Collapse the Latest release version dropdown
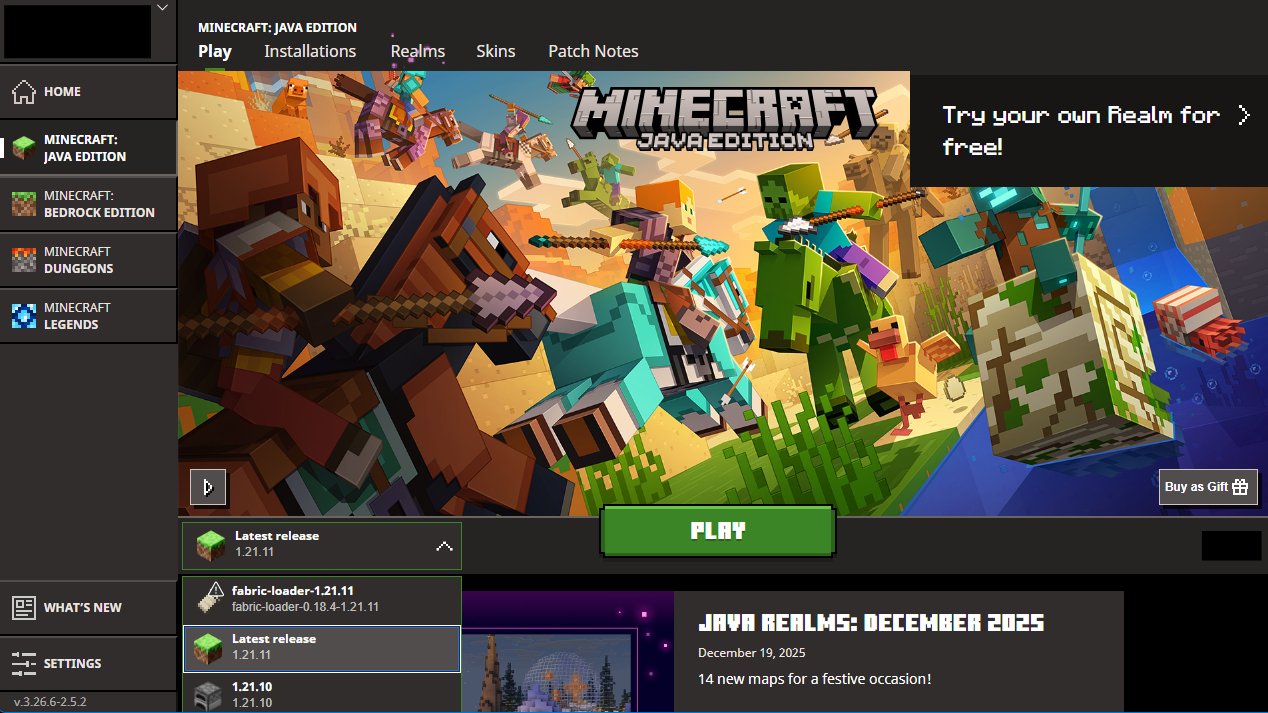The height and width of the screenshot is (713, 1268). (322, 545)
